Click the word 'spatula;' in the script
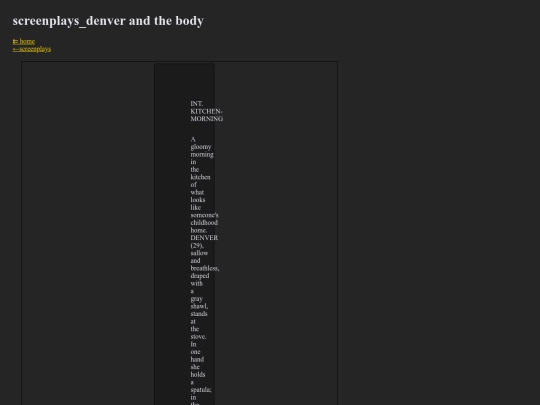This screenshot has width=540, height=405. pyautogui.click(x=201, y=390)
